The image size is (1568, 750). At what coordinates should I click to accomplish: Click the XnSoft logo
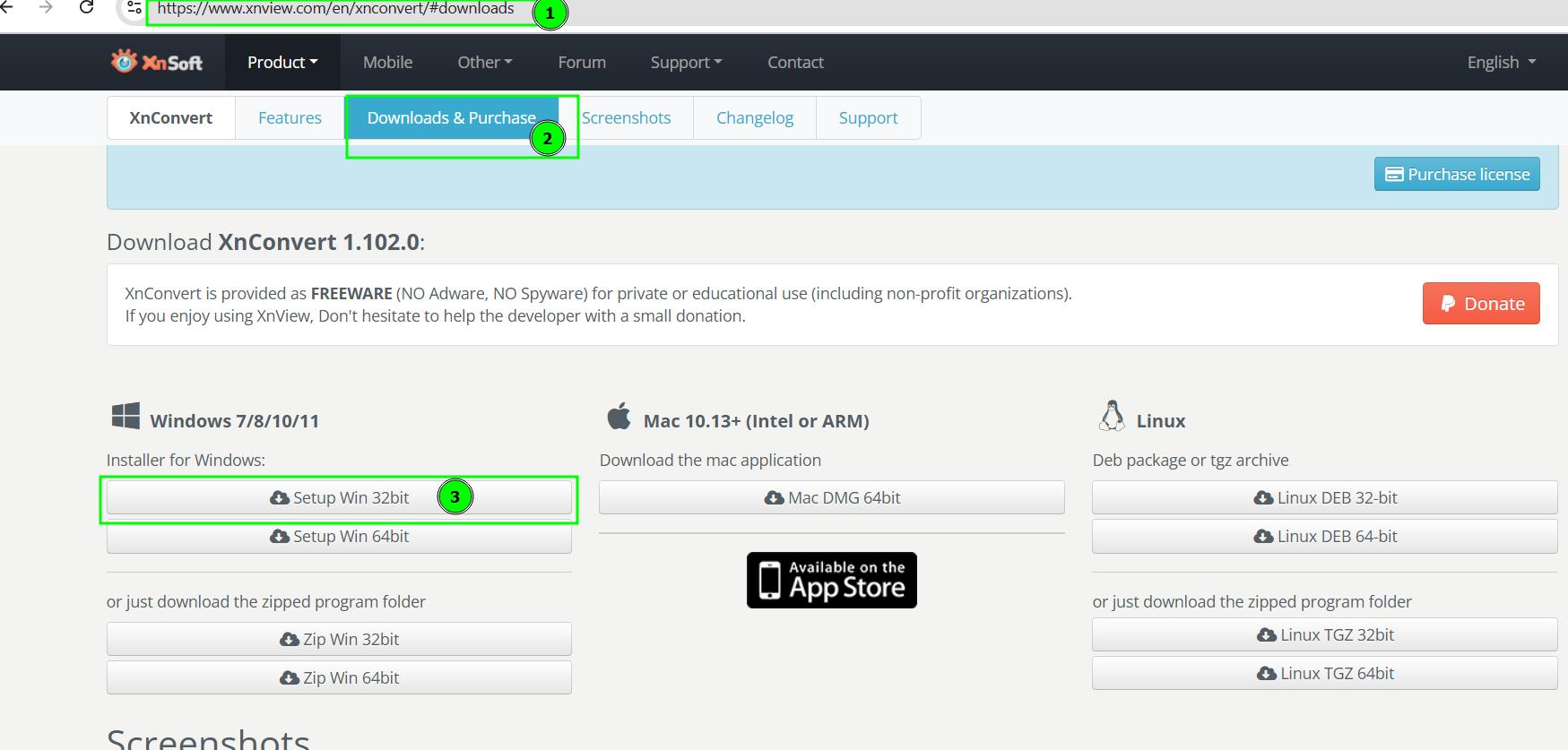pos(156,62)
